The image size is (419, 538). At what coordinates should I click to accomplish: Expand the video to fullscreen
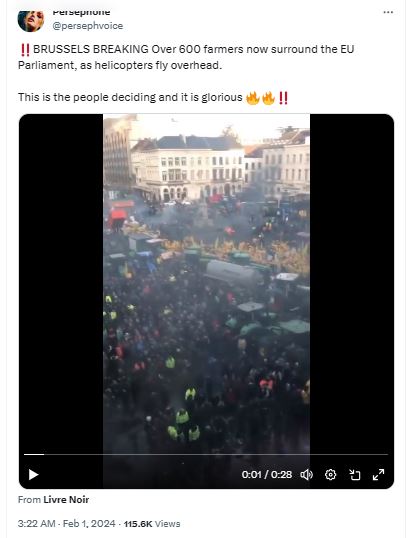click(379, 475)
